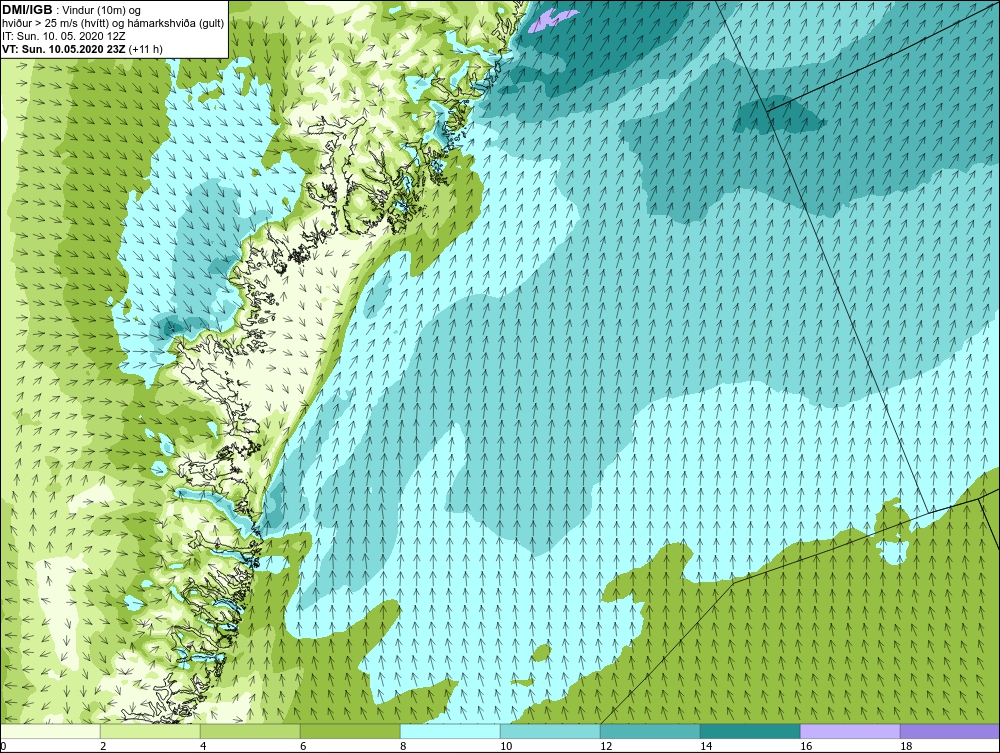
Task: Click legend label '12'
Action: [x=606, y=746]
